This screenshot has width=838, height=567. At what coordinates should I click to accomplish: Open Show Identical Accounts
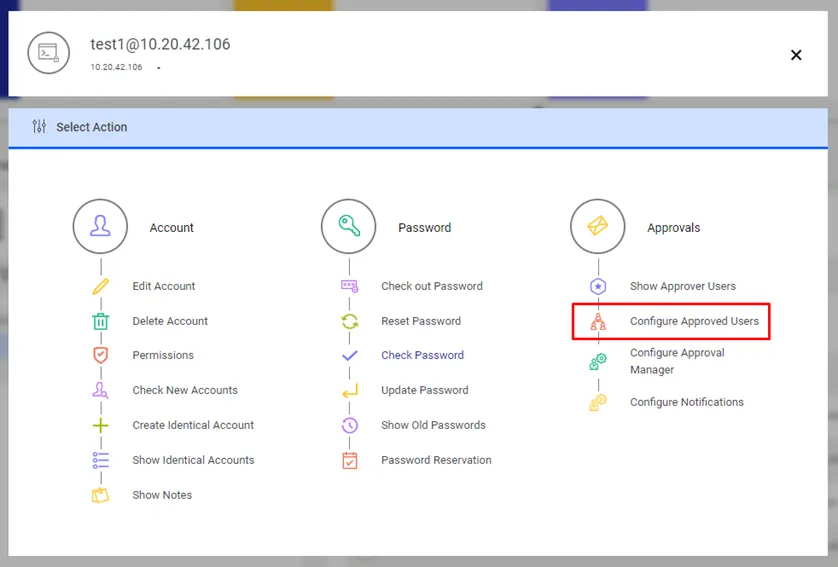193,460
